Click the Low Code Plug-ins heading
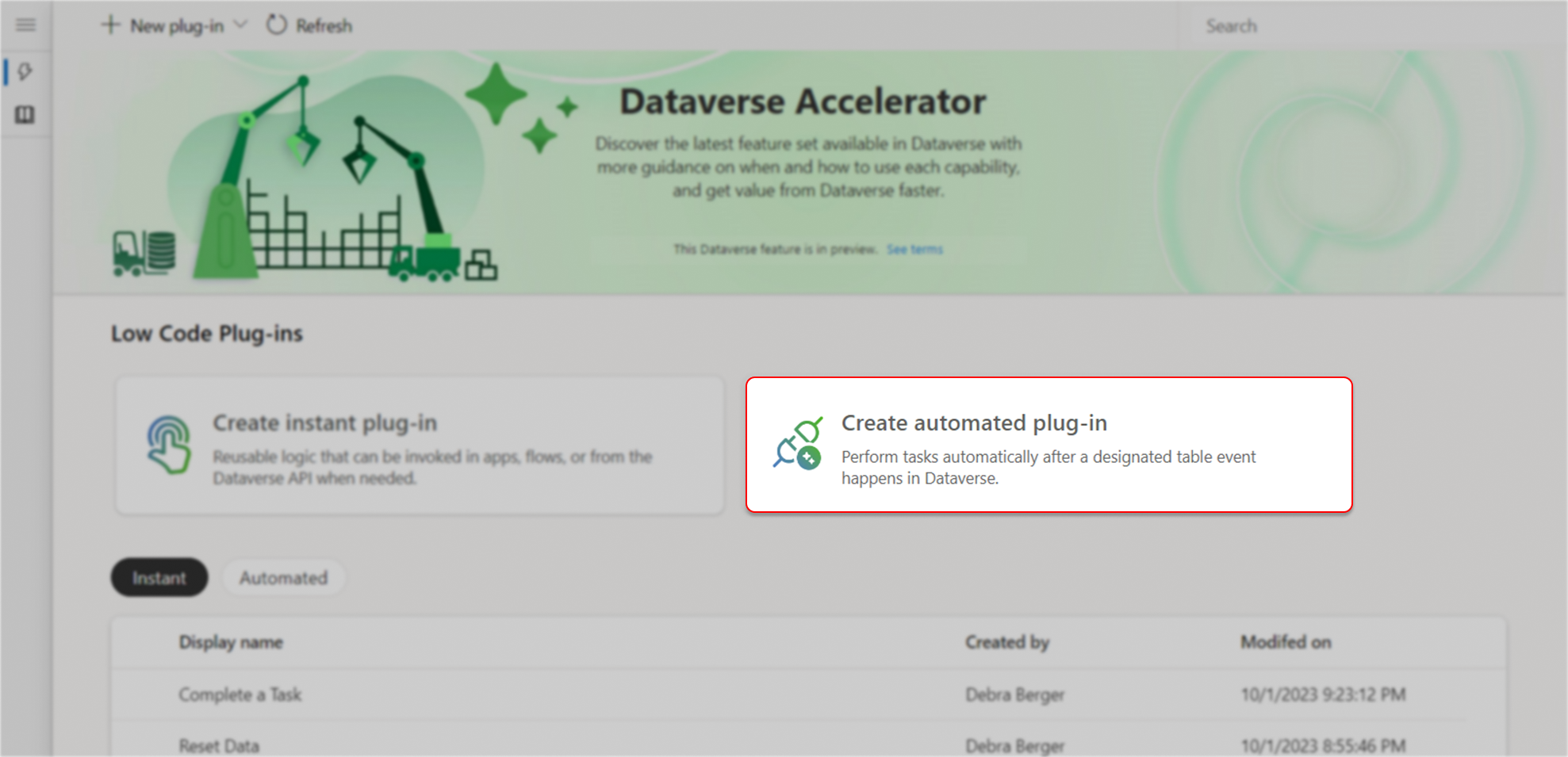The width and height of the screenshot is (1568, 757). (207, 333)
